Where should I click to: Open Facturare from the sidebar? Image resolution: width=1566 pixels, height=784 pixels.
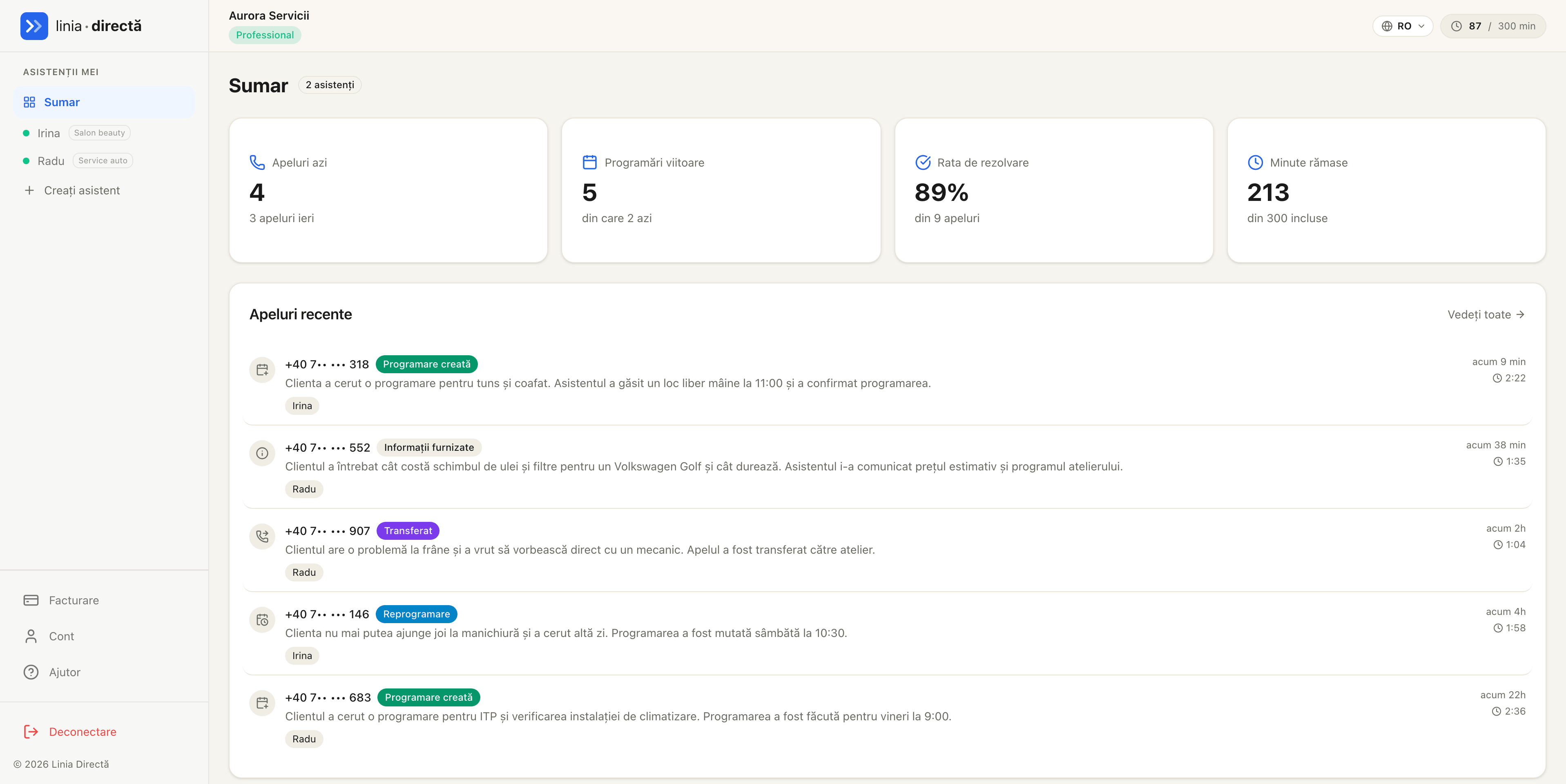[105, 601]
